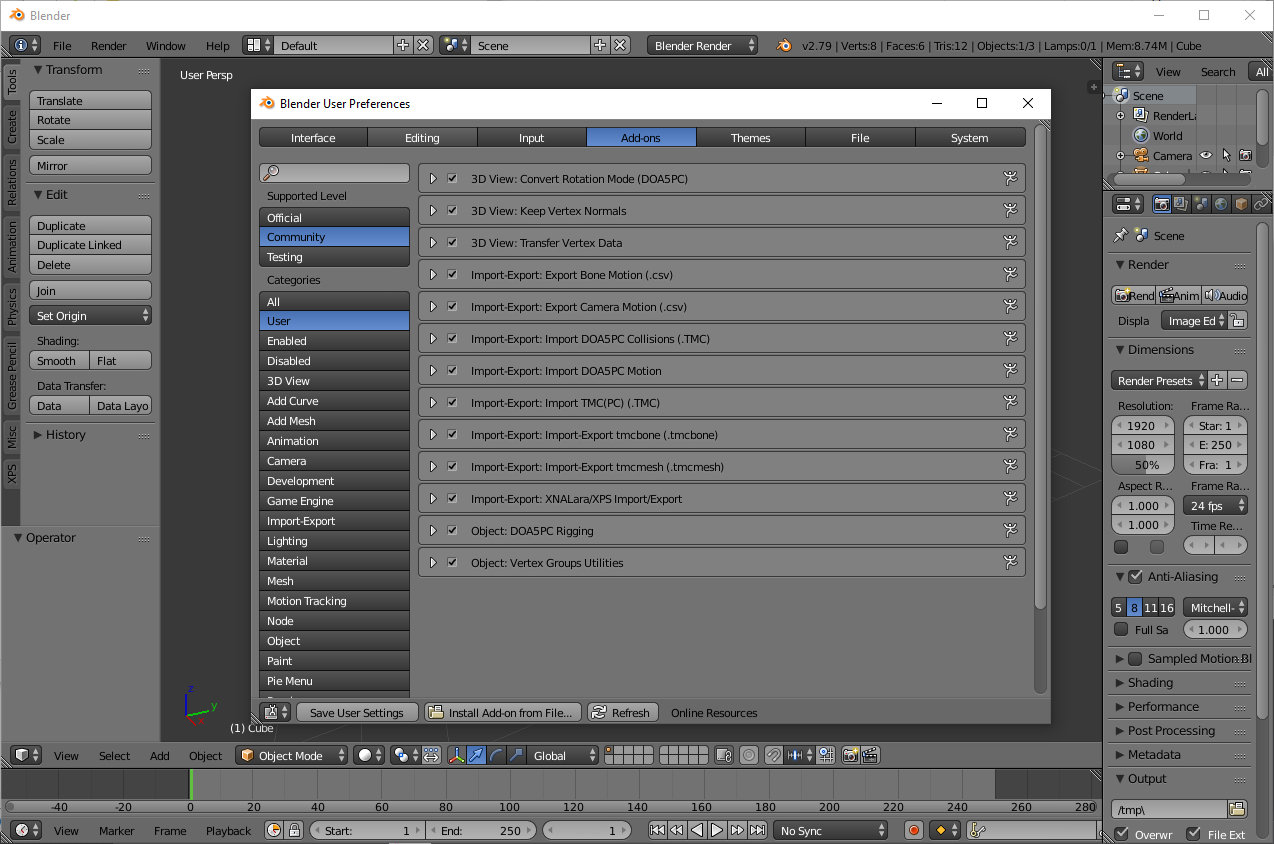1274x844 pixels.
Task: Click the timeline lock time to other windows icon
Action: 294,830
